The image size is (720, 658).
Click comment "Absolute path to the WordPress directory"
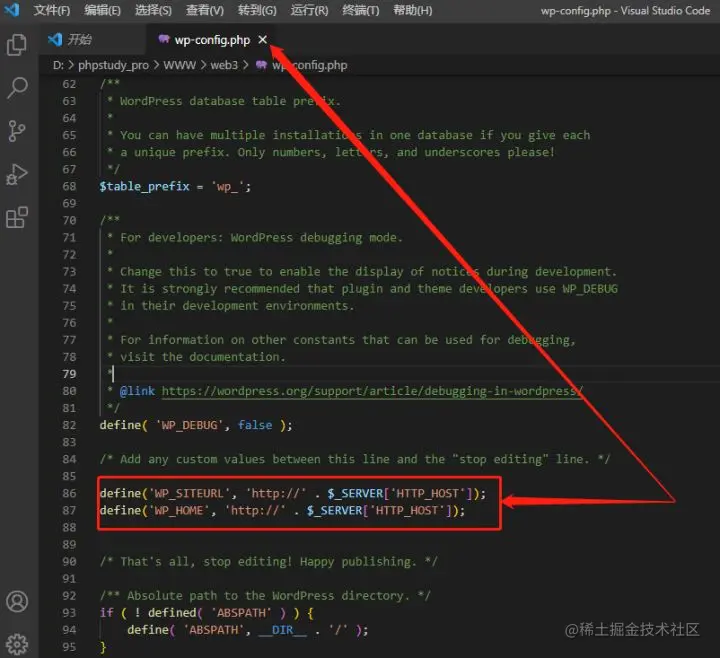(x=268, y=596)
